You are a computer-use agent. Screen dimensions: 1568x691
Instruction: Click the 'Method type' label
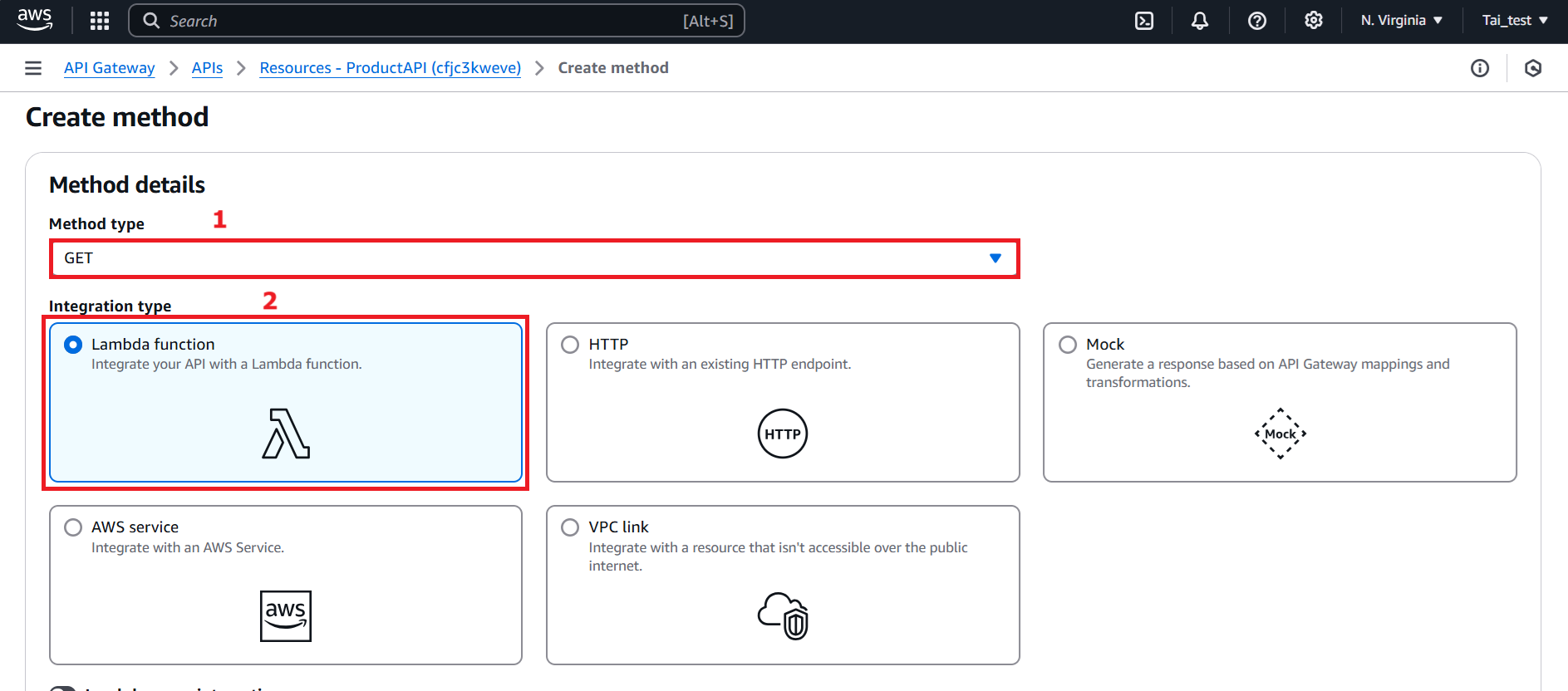click(x=96, y=224)
